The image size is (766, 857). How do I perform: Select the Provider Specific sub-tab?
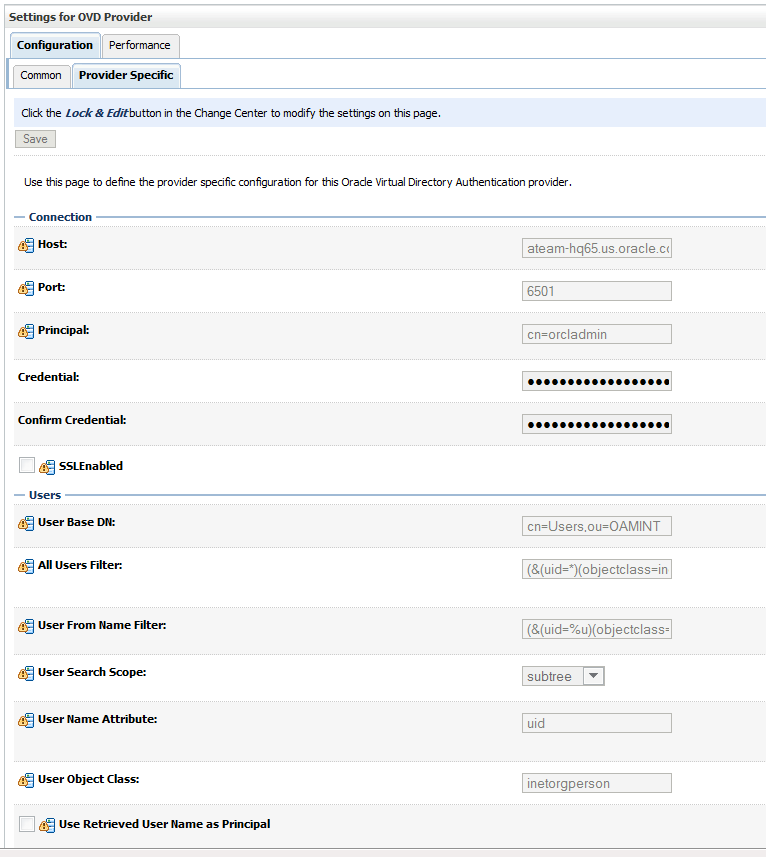click(126, 75)
